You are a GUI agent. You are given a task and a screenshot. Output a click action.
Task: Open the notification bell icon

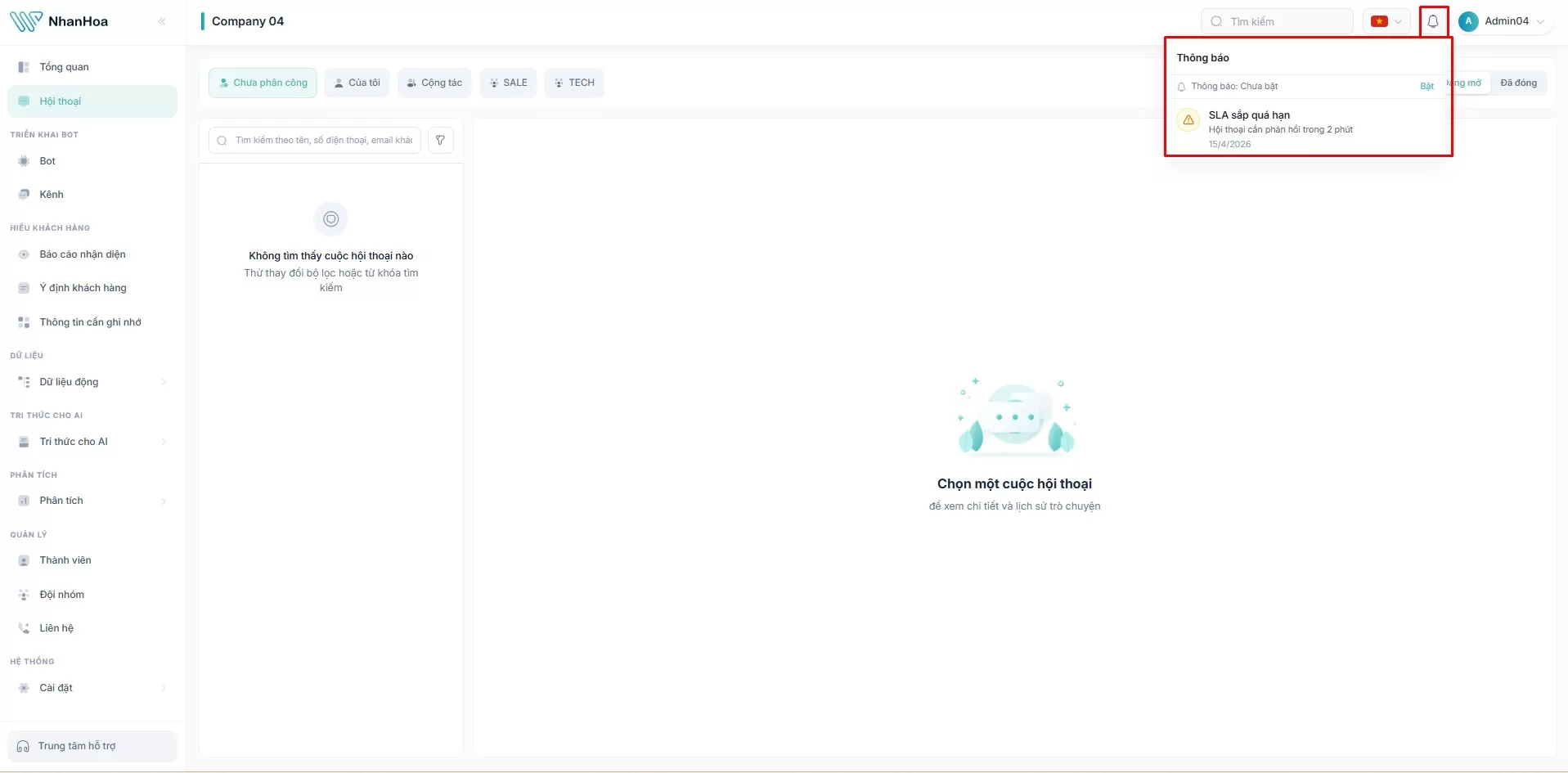tap(1433, 21)
